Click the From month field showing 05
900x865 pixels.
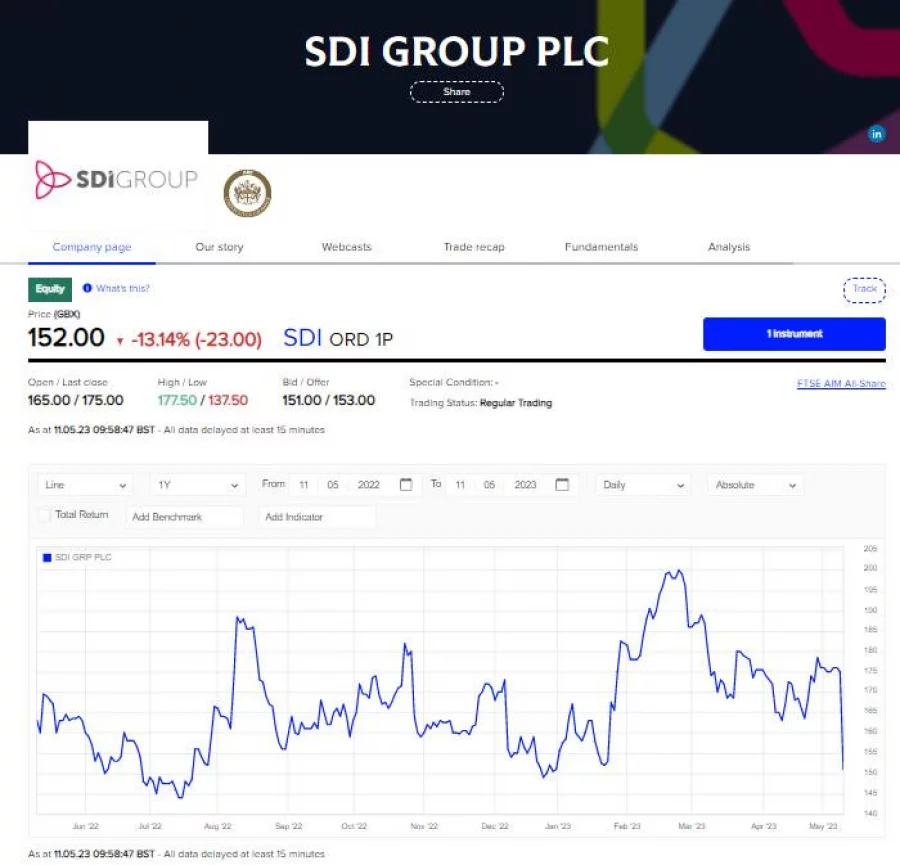click(333, 485)
